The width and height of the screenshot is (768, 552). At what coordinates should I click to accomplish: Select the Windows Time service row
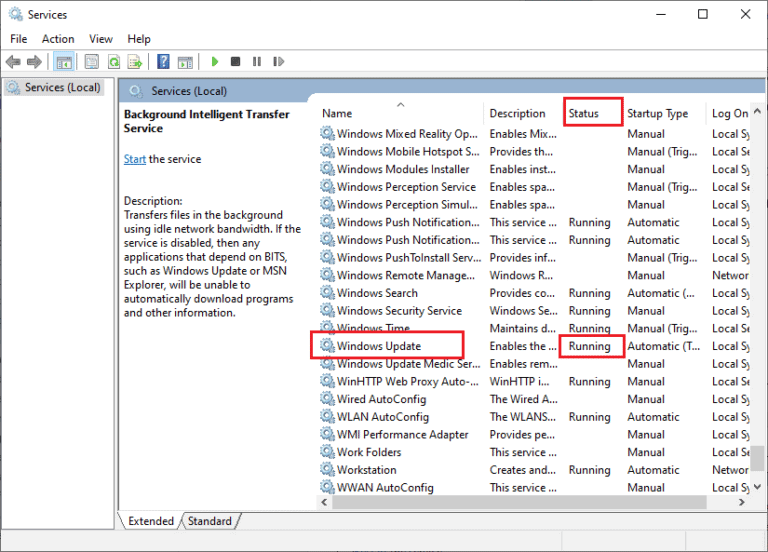534,328
